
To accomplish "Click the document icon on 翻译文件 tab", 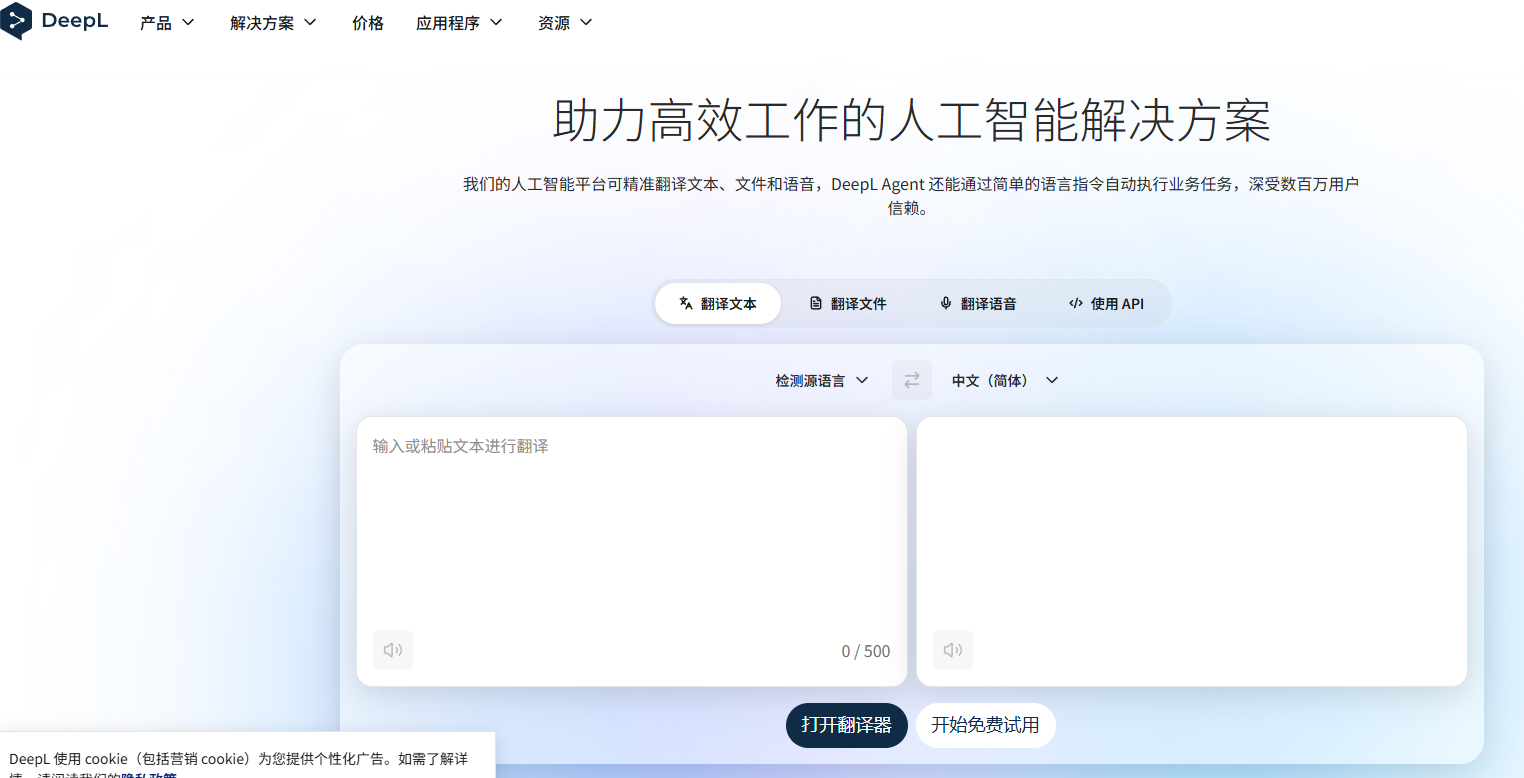I will pyautogui.click(x=814, y=303).
